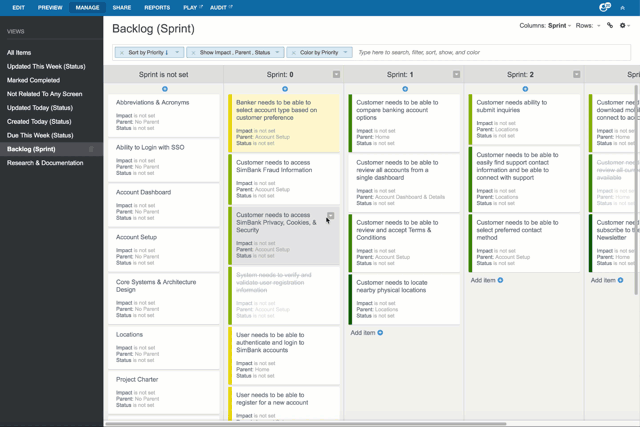Click the link icon beside Rows
640x427 pixels.
(x=610, y=25)
